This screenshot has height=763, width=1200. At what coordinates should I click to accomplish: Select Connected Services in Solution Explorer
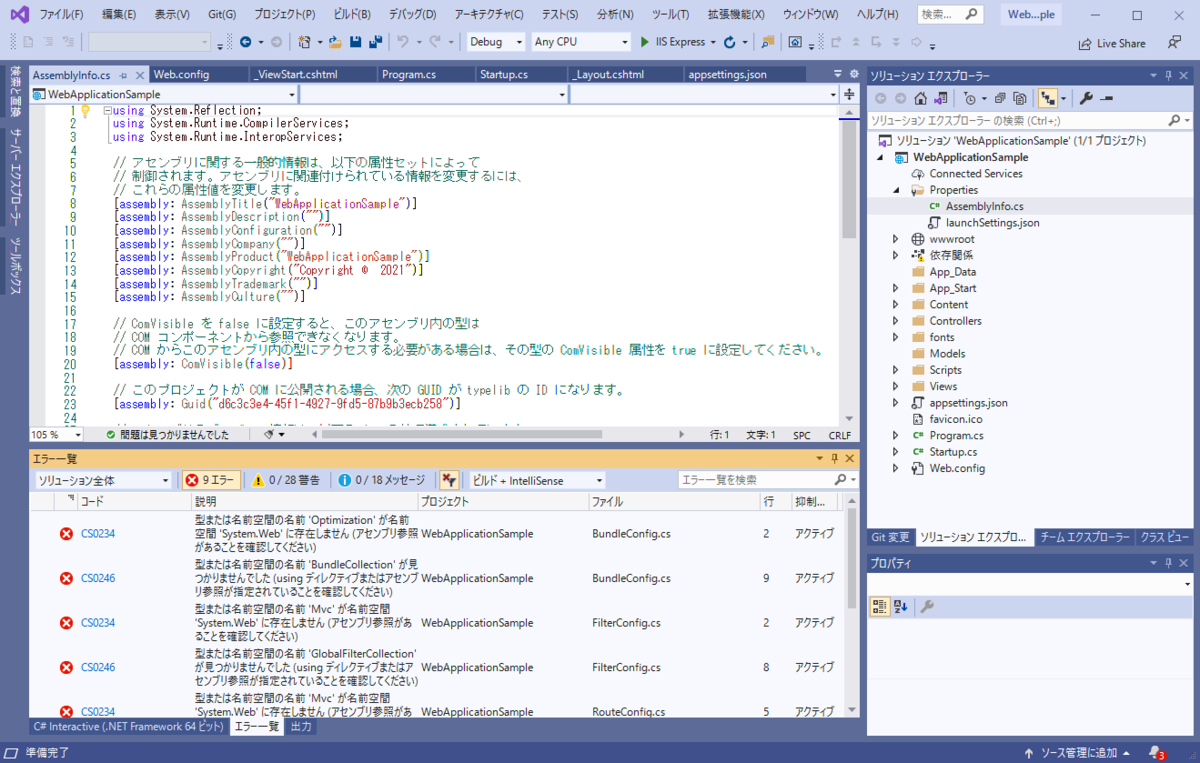975,173
